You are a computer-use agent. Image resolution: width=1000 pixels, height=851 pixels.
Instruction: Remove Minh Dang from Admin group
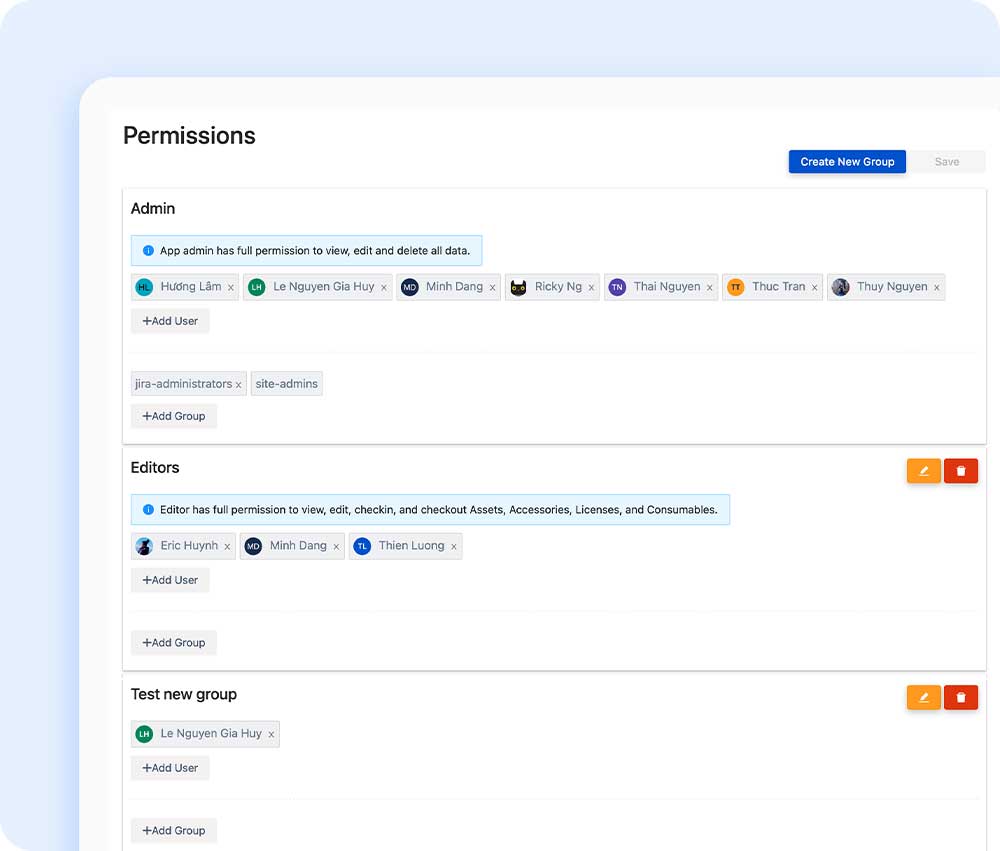pos(492,288)
